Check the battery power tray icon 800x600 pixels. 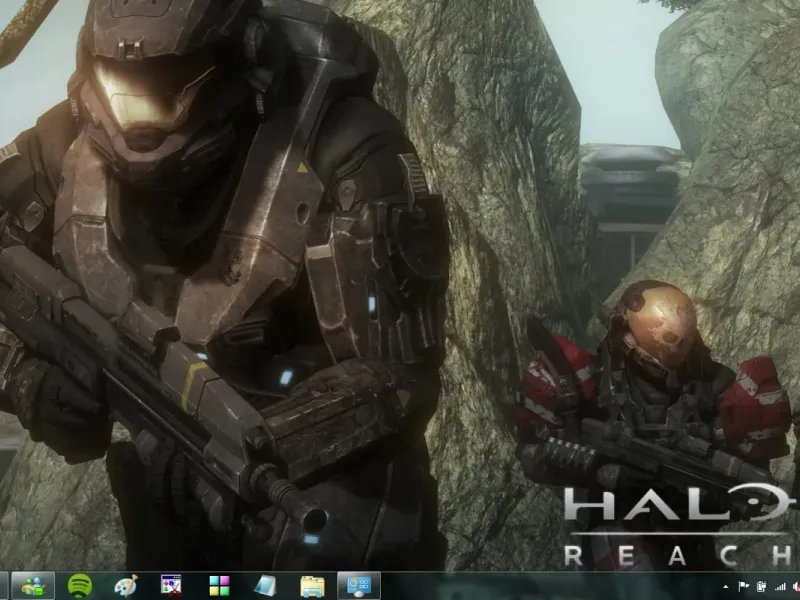coord(762,587)
